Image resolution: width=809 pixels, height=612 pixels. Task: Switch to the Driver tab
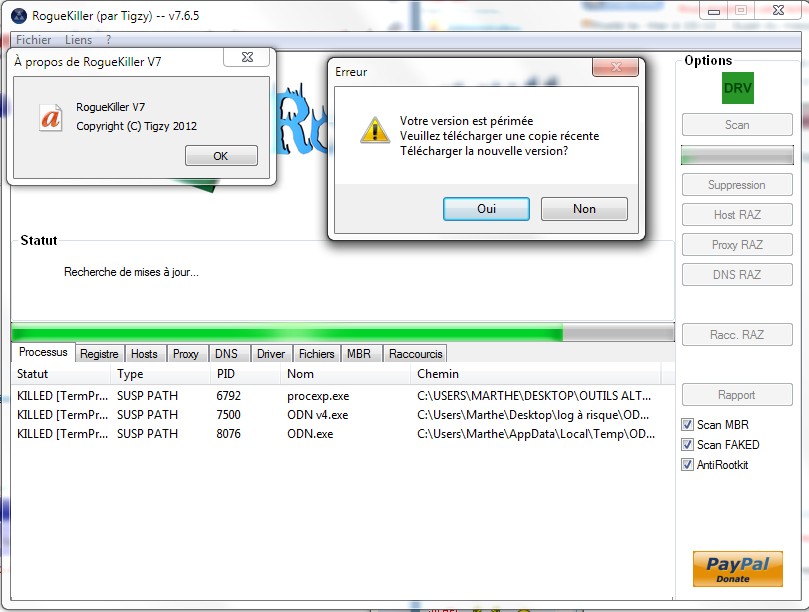271,354
